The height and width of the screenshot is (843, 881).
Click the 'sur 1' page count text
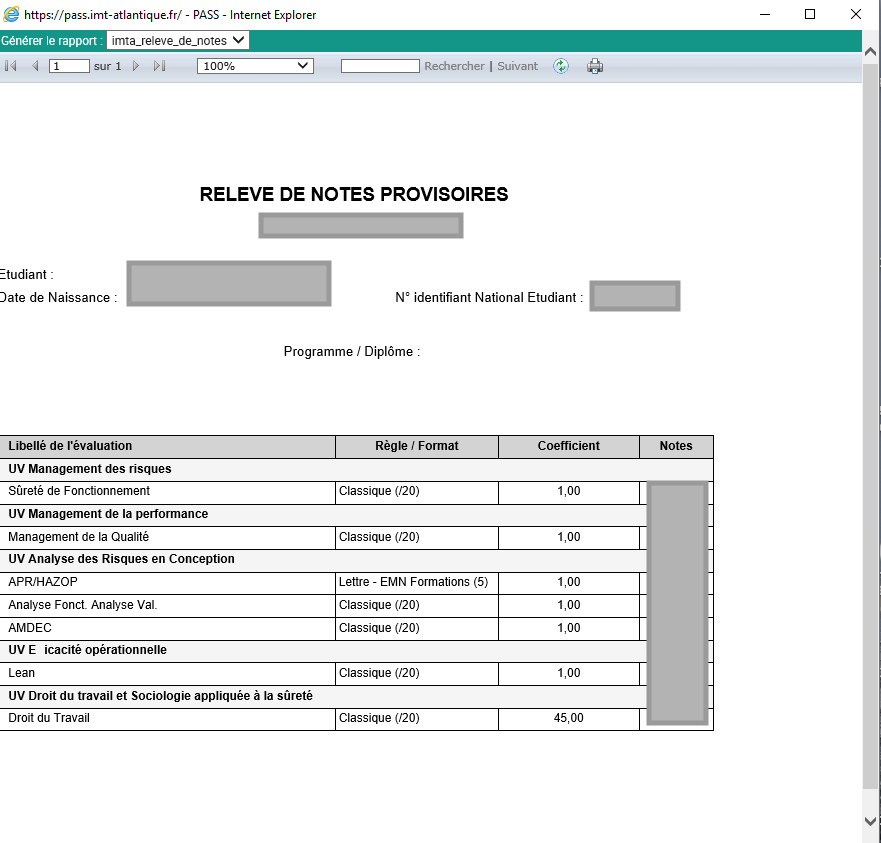107,66
